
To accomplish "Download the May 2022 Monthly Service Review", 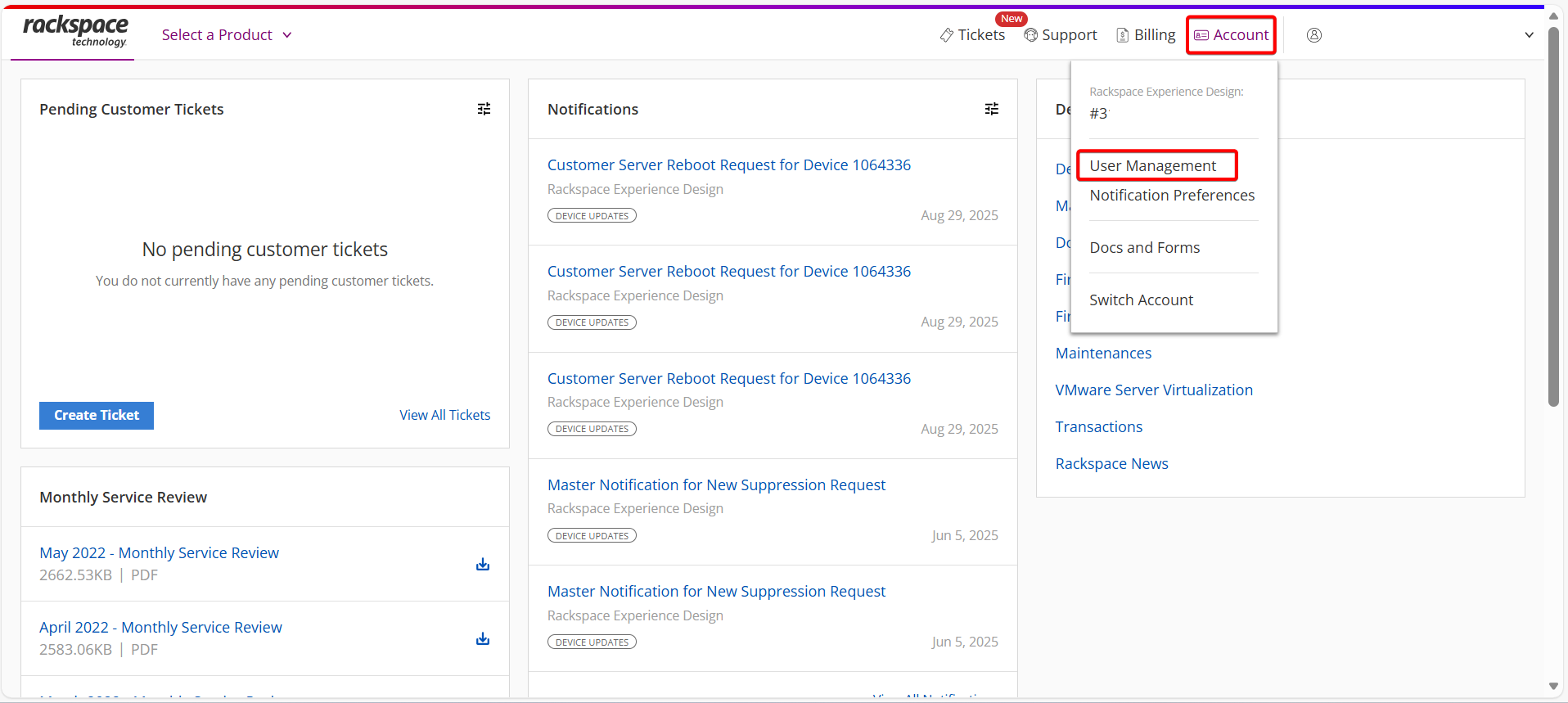I will click(483, 564).
